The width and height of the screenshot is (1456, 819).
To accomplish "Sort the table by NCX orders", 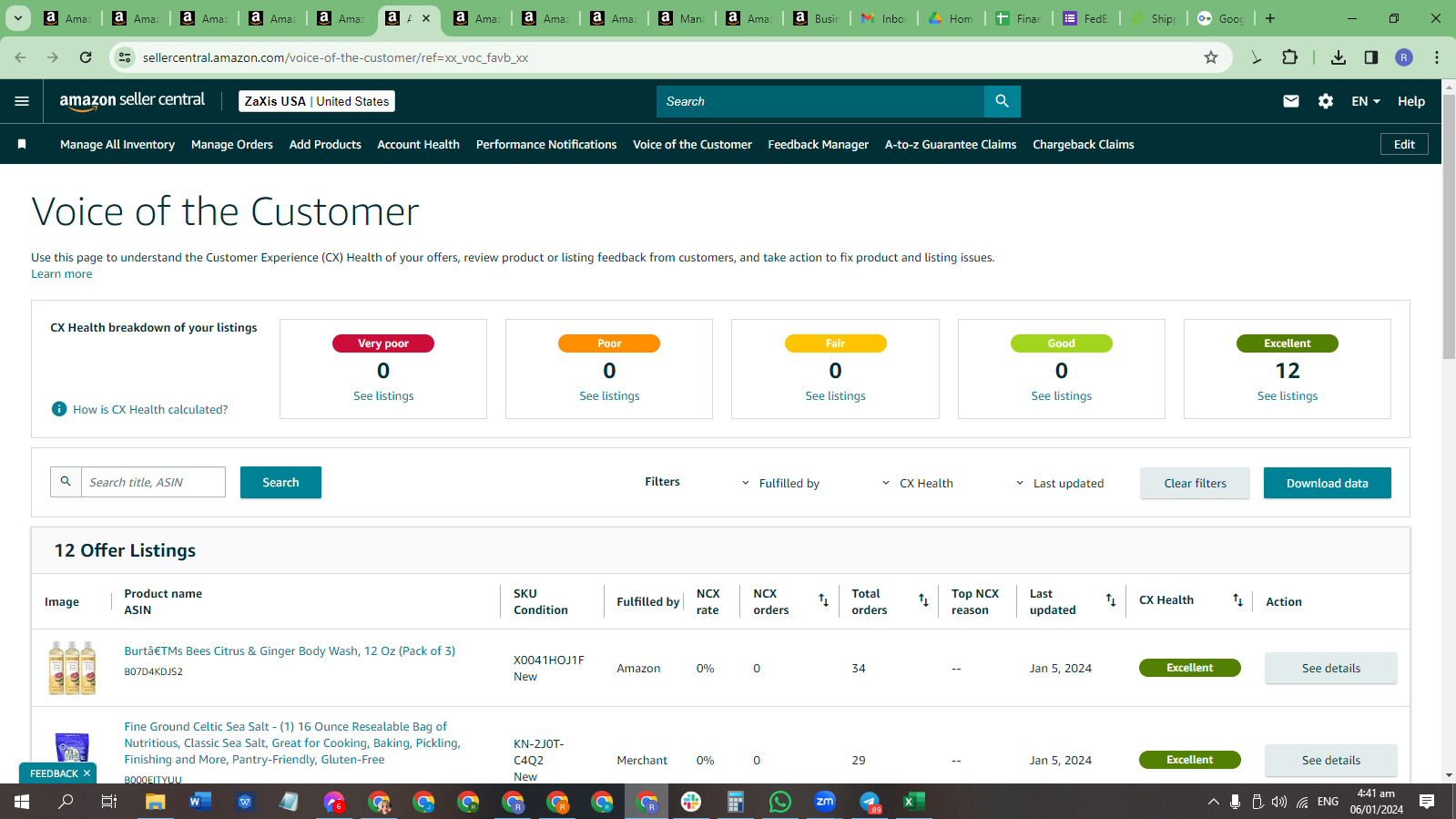I will (823, 600).
